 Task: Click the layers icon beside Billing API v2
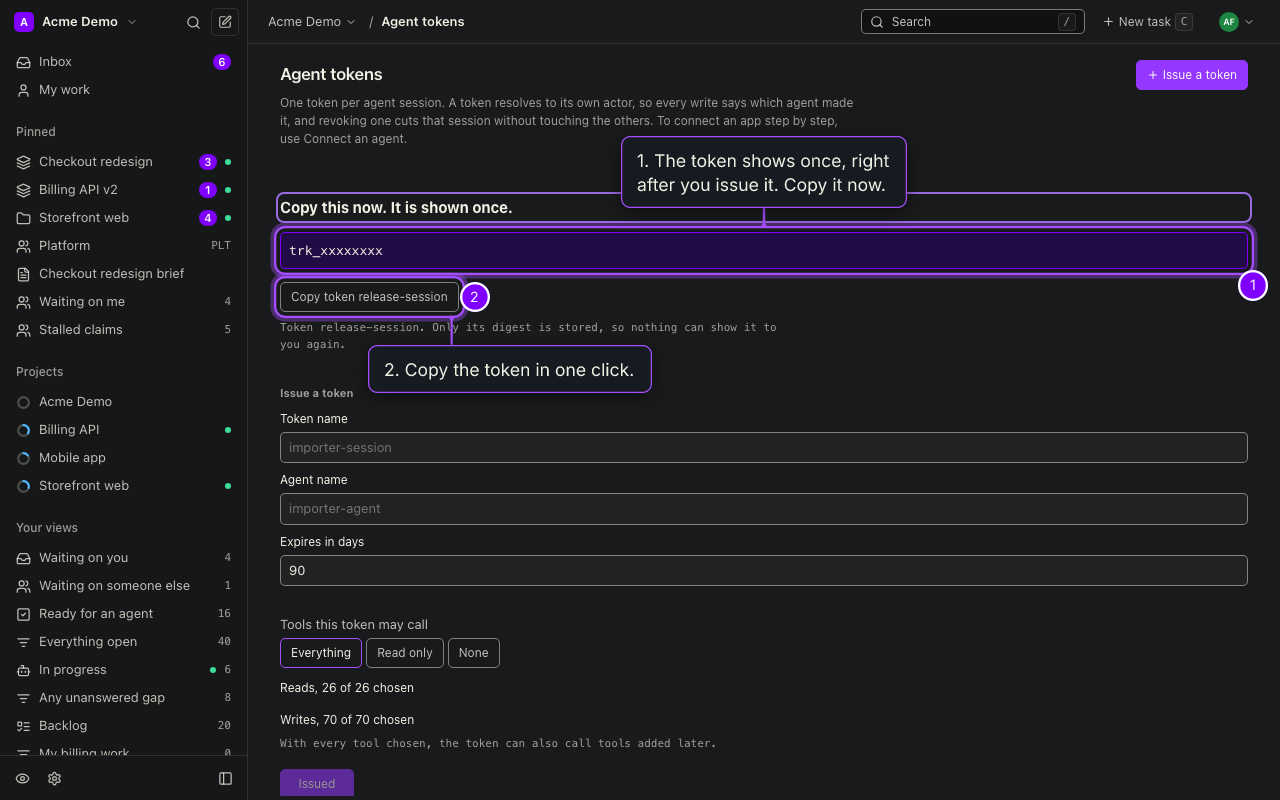tap(23, 190)
